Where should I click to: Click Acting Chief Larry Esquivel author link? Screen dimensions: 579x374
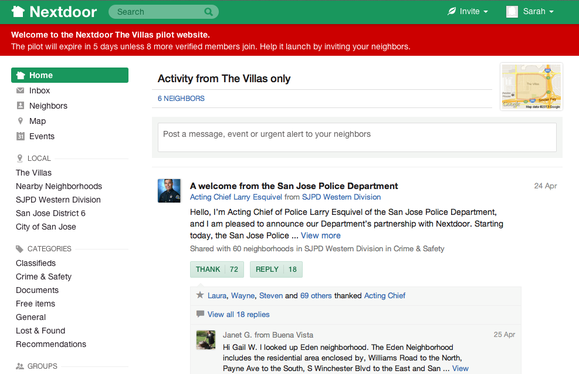[x=236, y=197]
